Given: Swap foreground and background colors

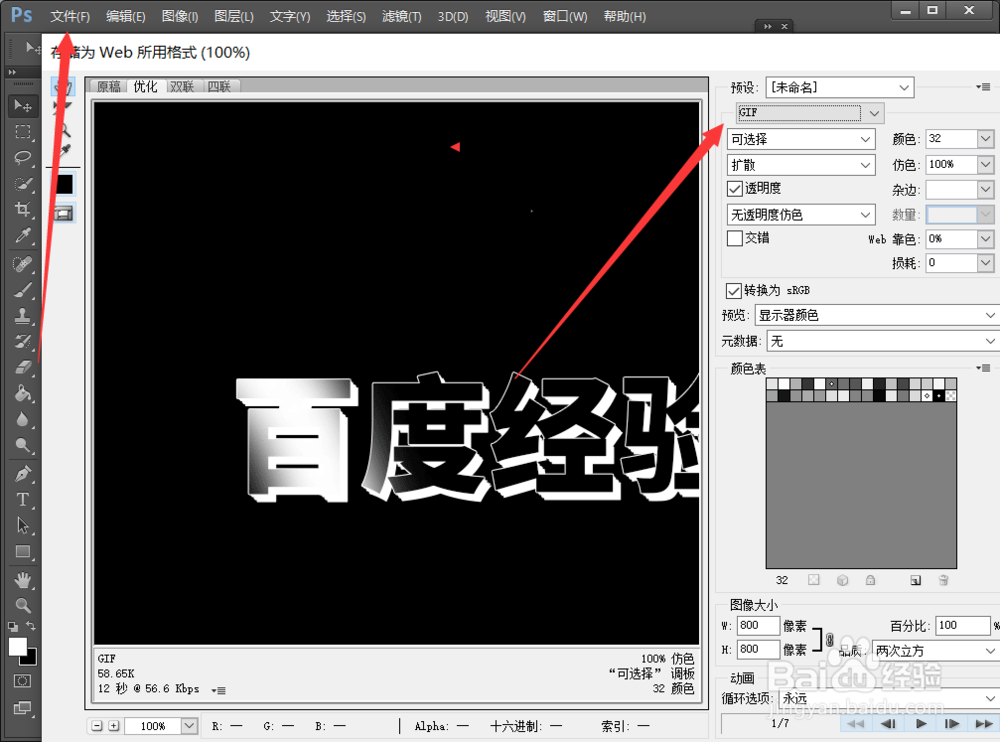Looking at the screenshot, I should [31, 626].
